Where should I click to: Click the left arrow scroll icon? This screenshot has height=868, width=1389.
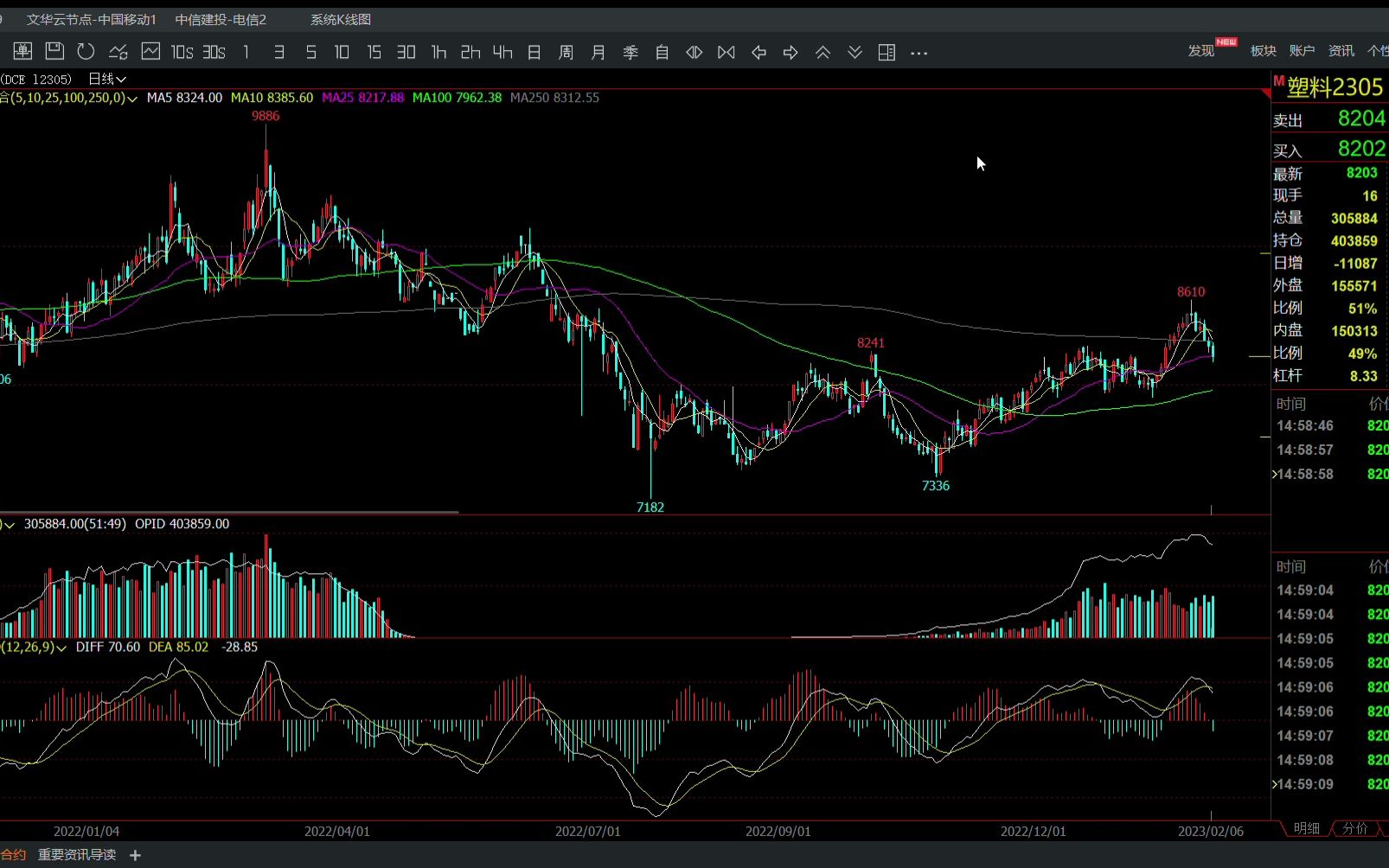click(x=759, y=53)
